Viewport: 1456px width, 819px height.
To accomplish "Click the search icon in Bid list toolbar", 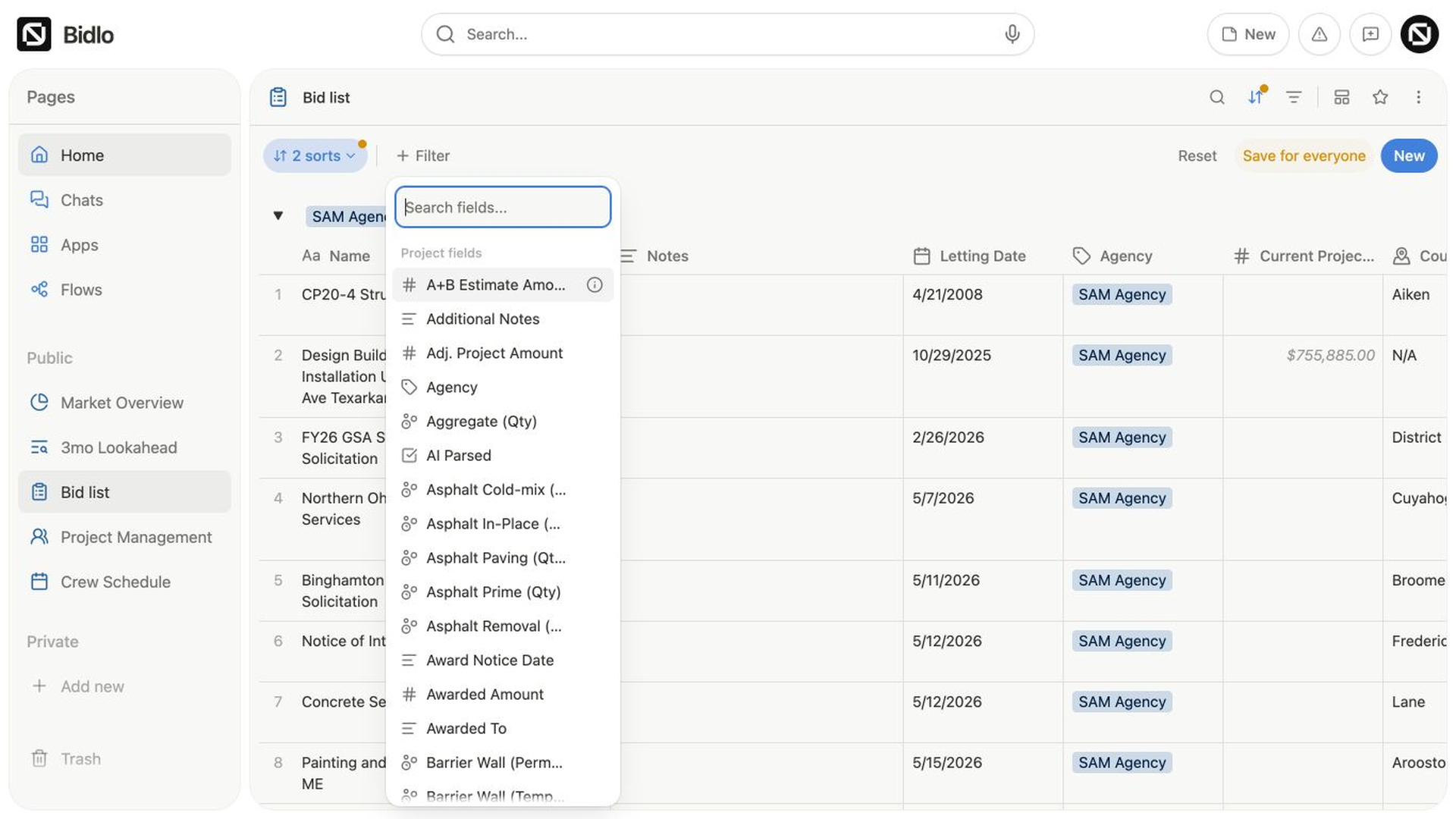I will point(1217,97).
